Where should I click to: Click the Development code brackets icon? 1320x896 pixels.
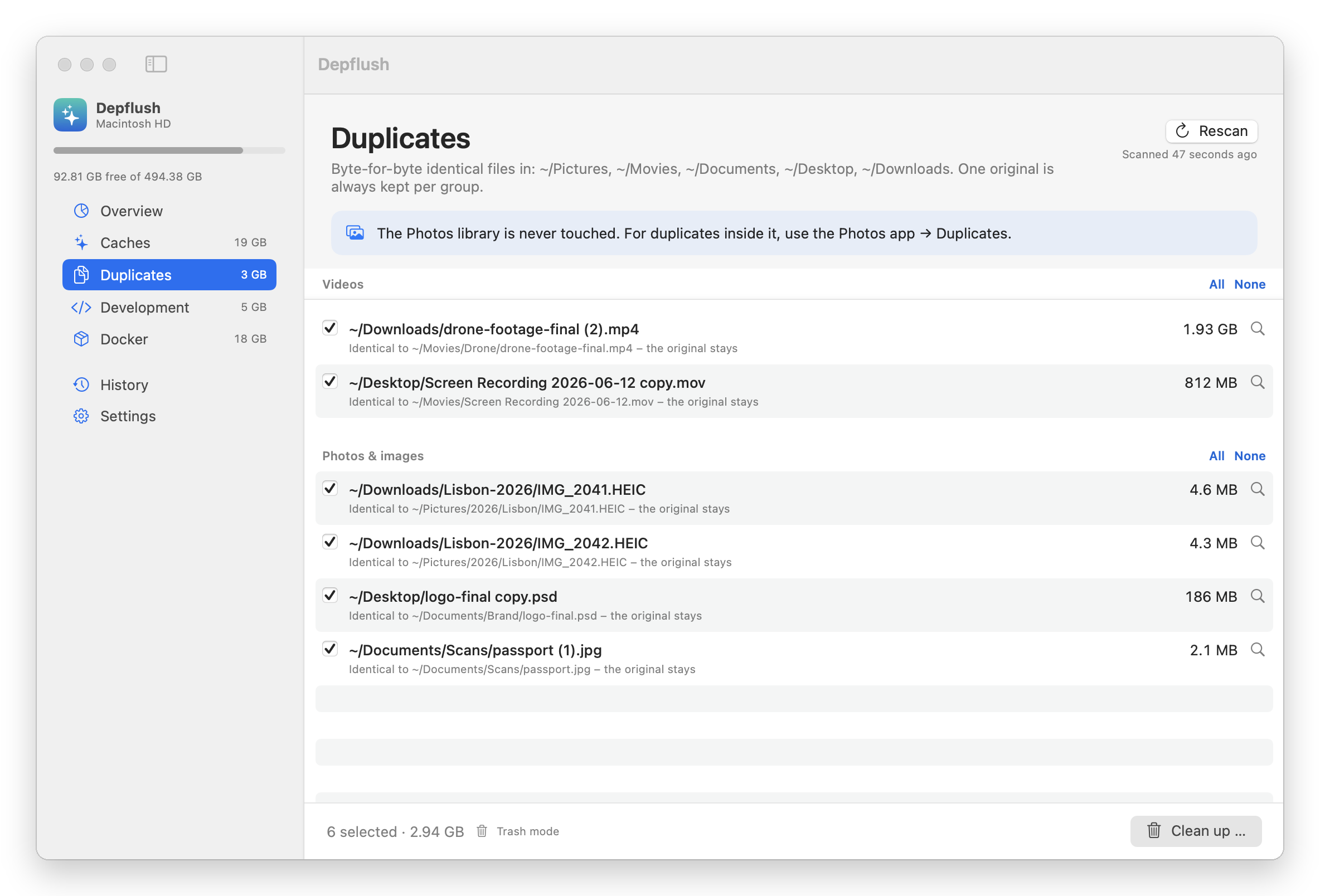tap(81, 308)
